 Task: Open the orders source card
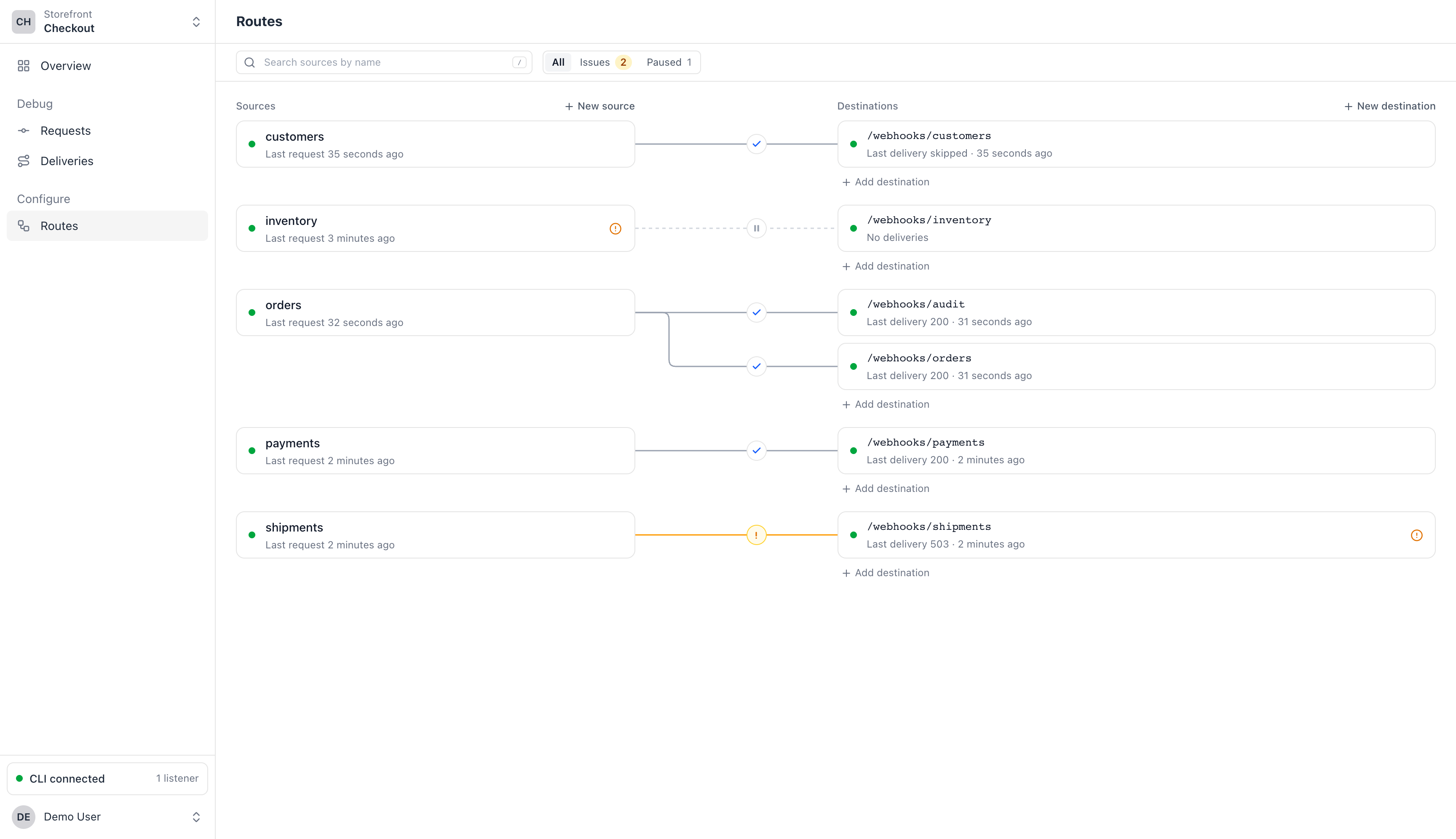click(435, 313)
